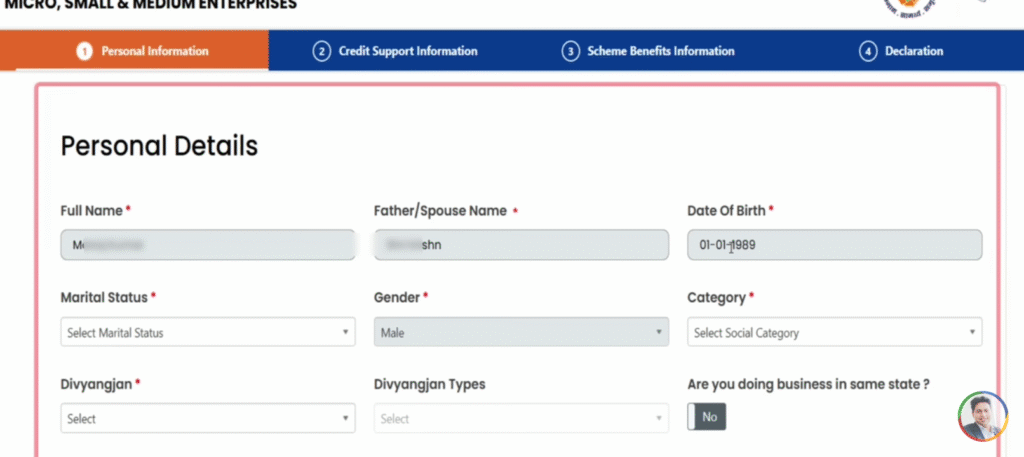Toggle the same state business switch
This screenshot has width=1024, height=457.
(707, 417)
